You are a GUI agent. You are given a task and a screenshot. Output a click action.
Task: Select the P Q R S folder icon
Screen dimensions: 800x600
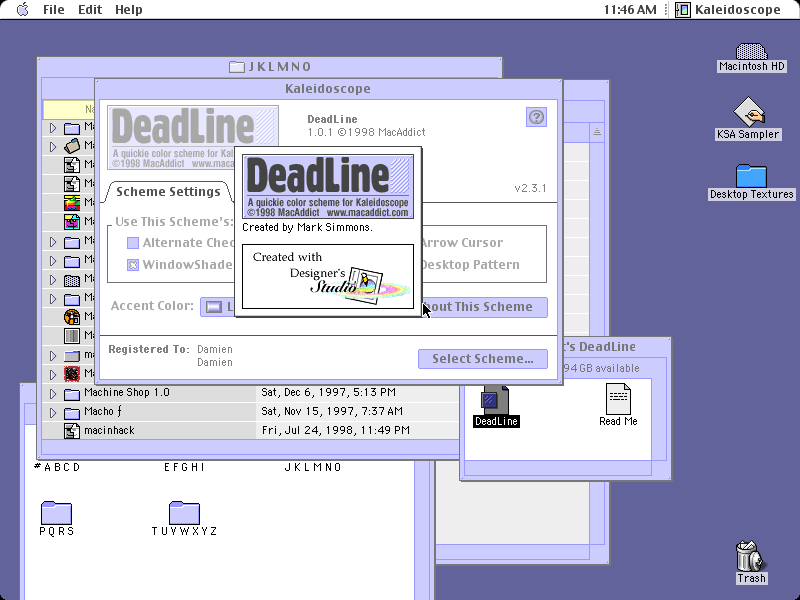pos(56,512)
